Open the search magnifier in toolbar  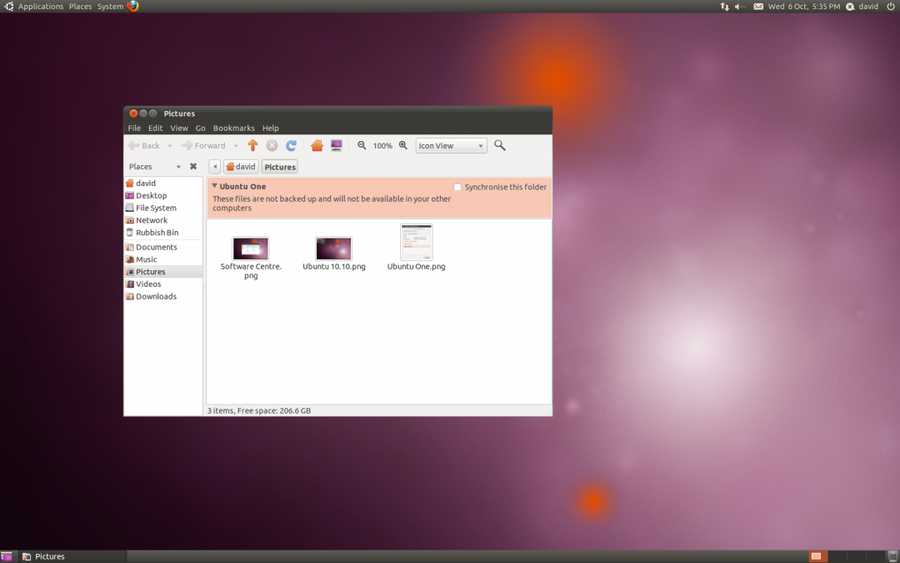tap(500, 146)
